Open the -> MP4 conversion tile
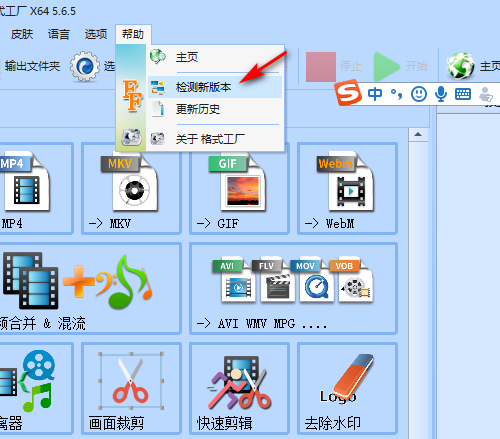 click(x=36, y=188)
